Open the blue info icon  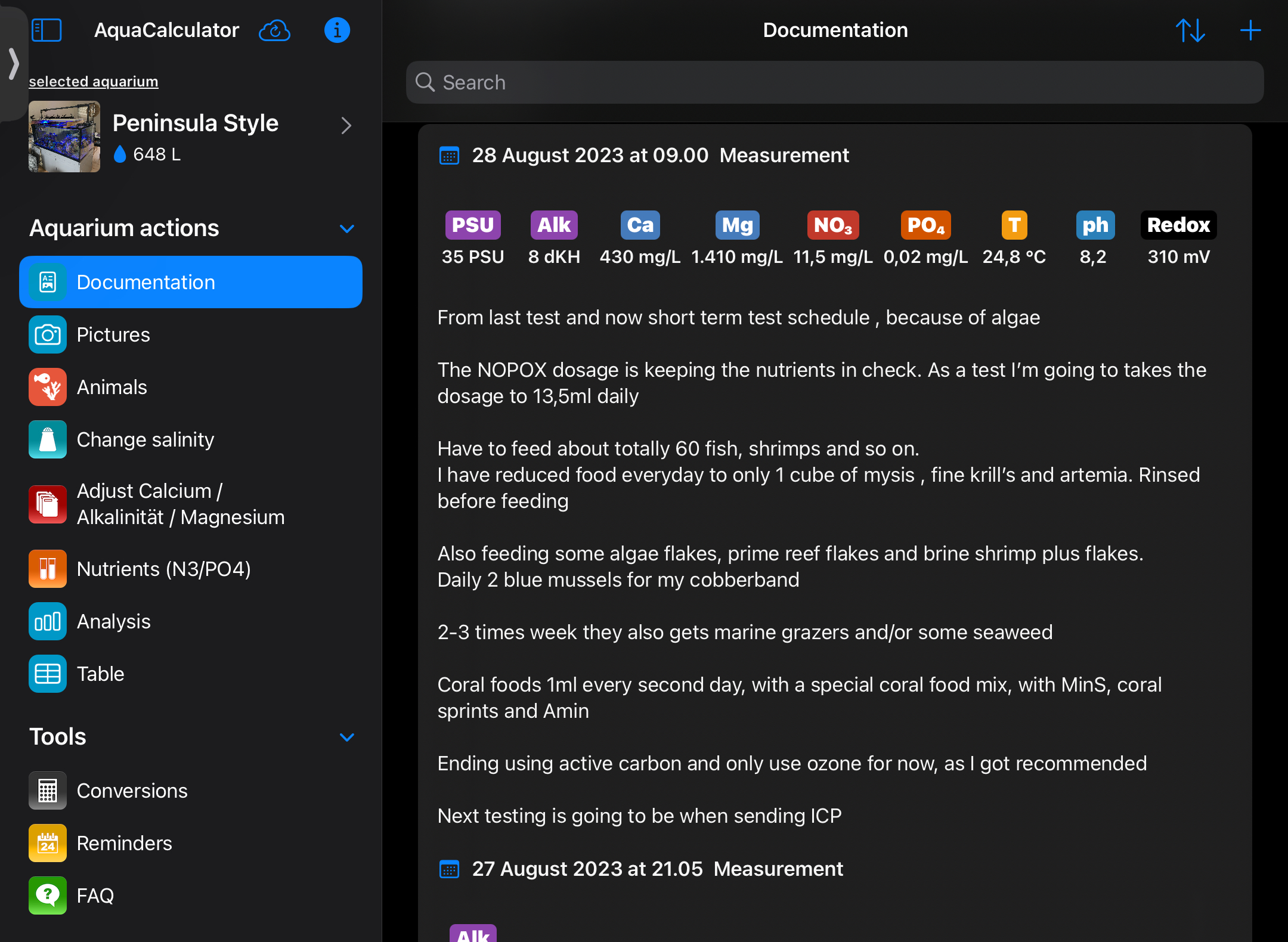point(337,30)
